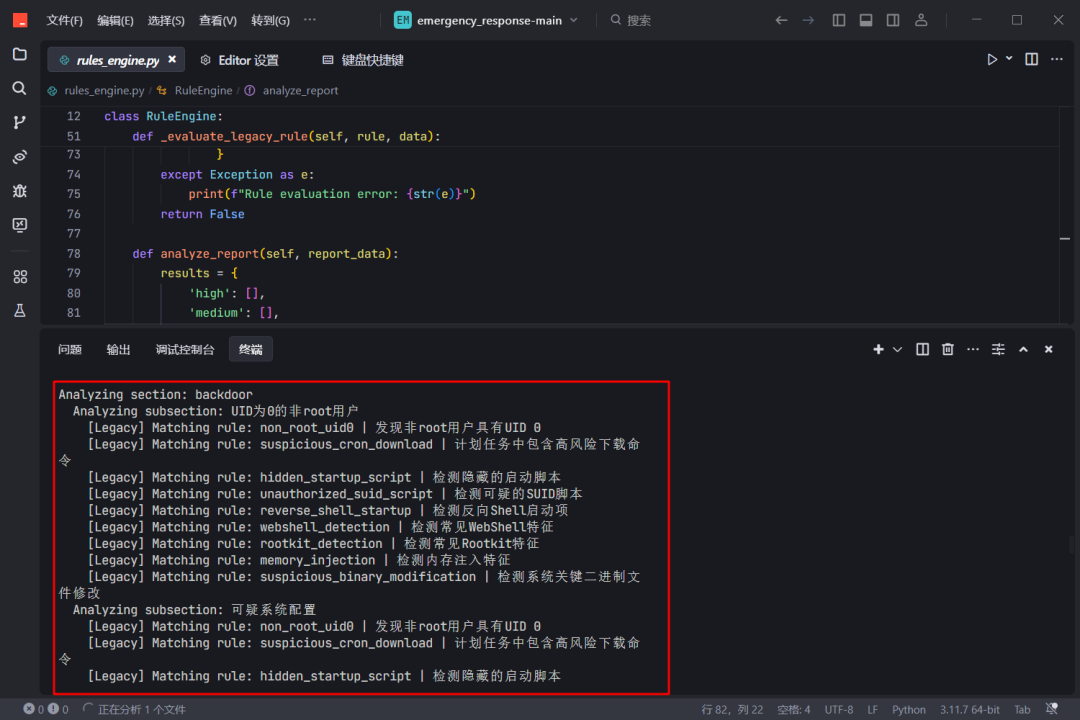Open the new terminal profile dropdown
The height and width of the screenshot is (720, 1080).
click(x=897, y=349)
